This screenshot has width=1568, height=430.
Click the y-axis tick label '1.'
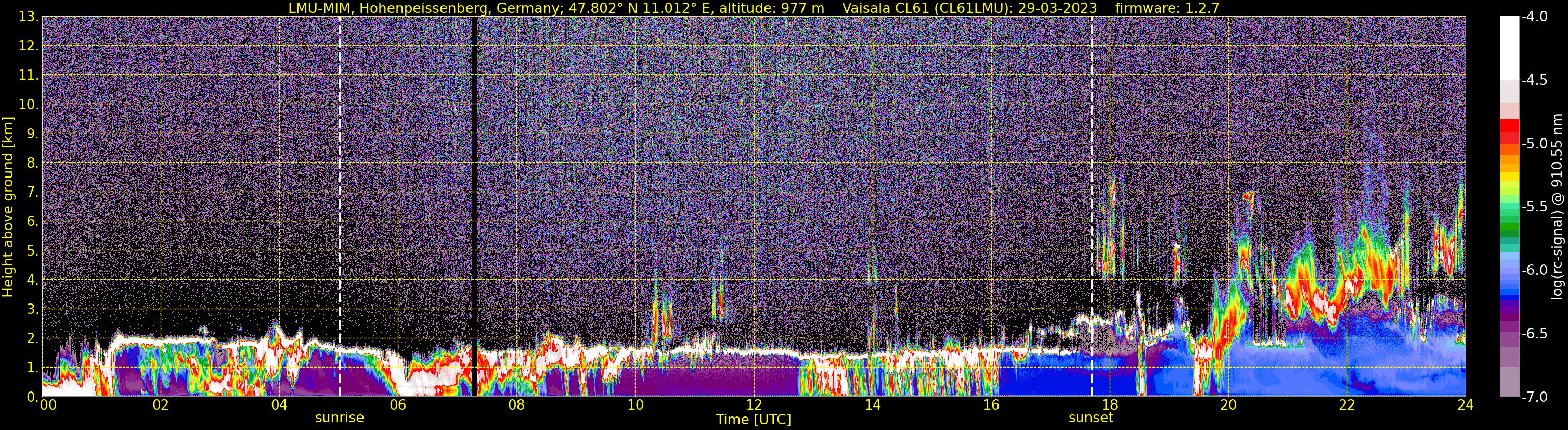pos(32,368)
